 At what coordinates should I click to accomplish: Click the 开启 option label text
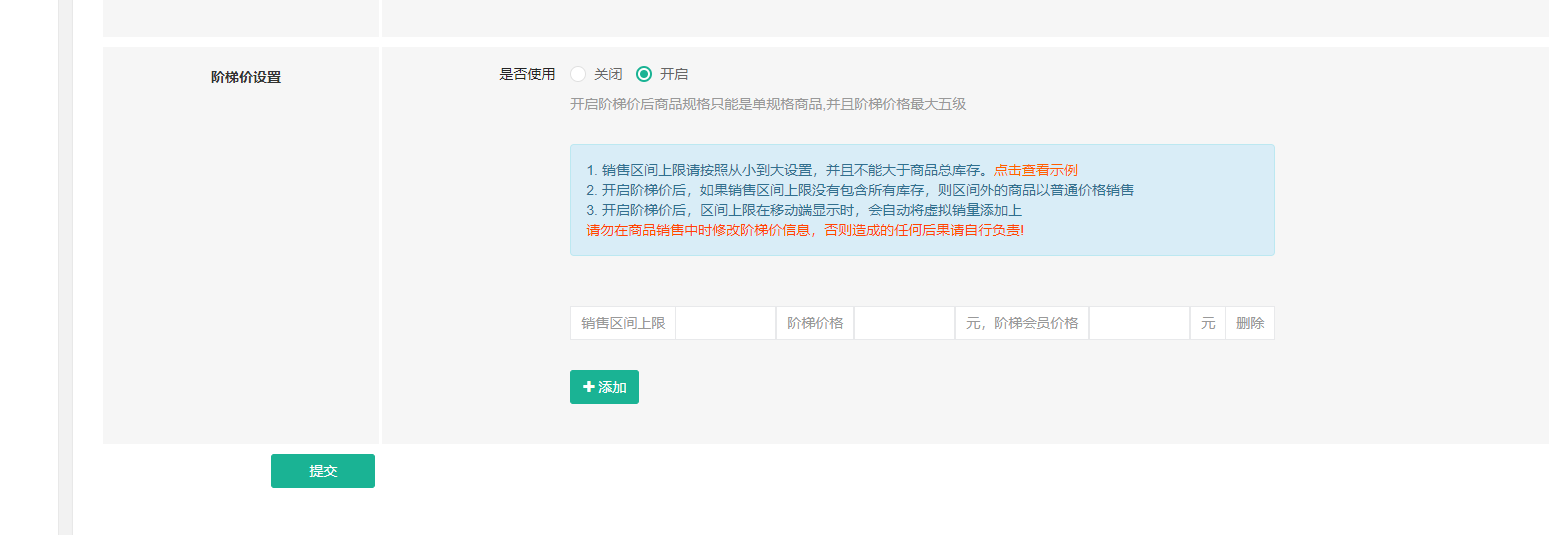[x=674, y=74]
